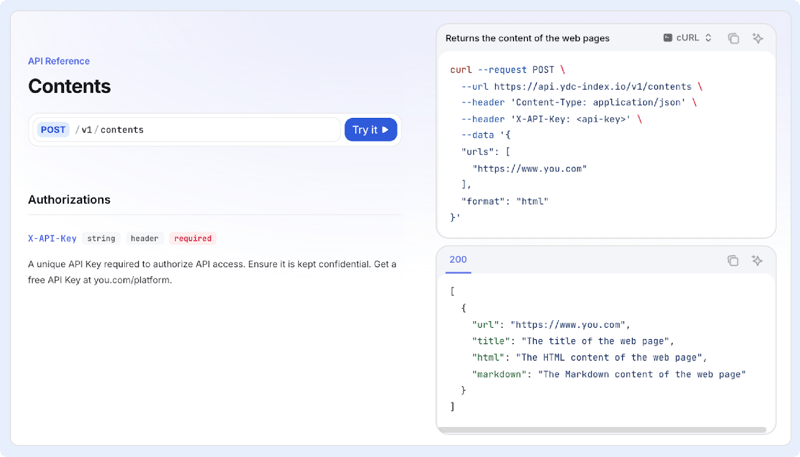Click the string type tag
Image resolution: width=800 pixels, height=457 pixels.
[101, 238]
